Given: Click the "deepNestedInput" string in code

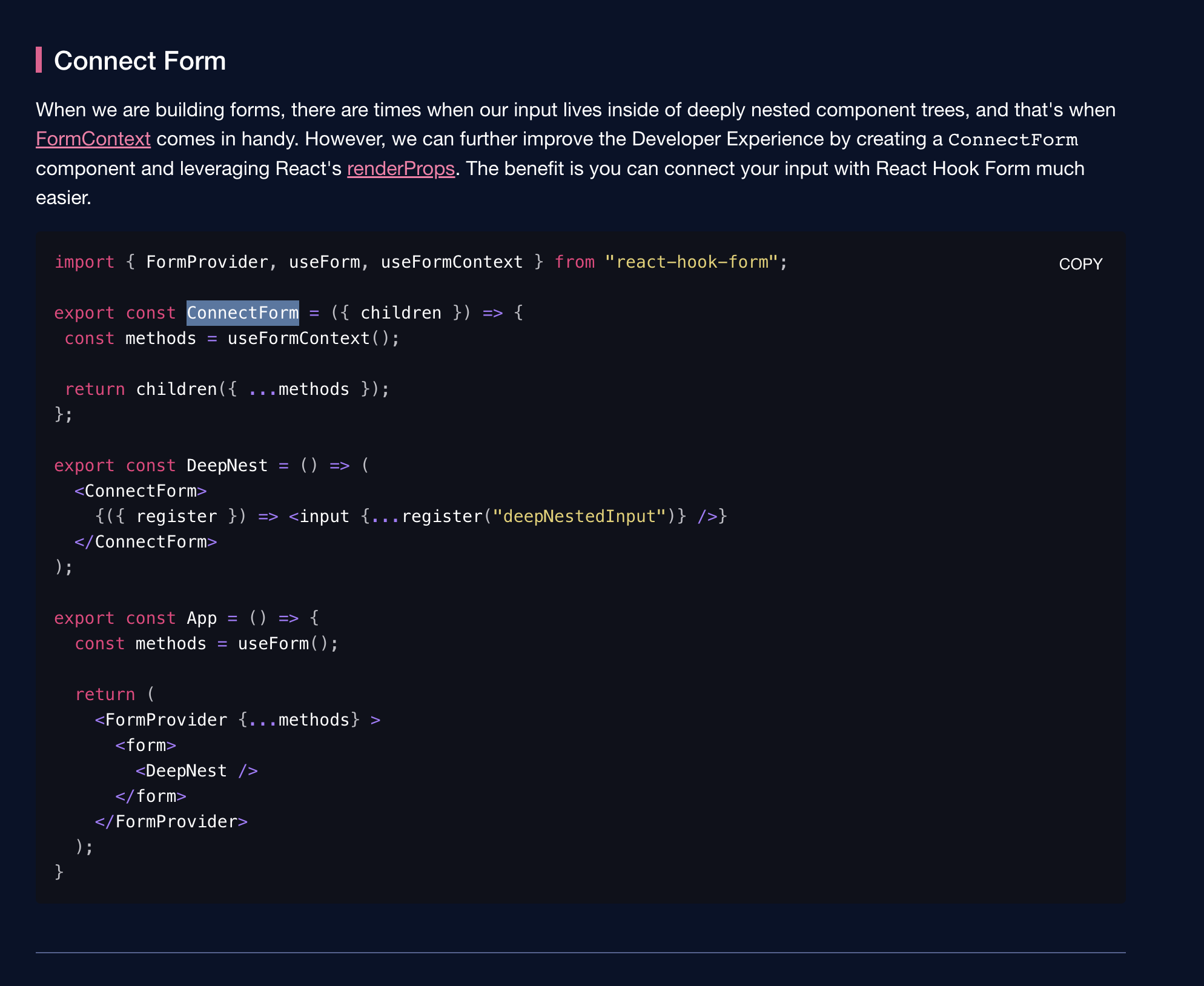Looking at the screenshot, I should (578, 517).
